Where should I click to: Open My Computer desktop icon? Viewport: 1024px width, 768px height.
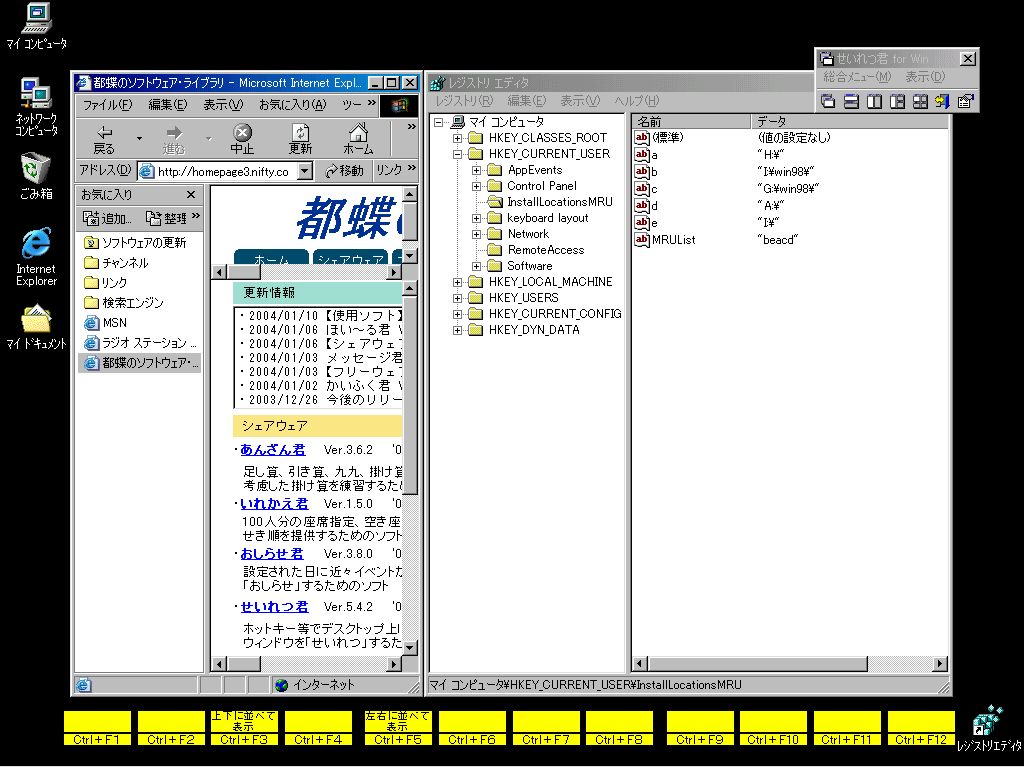click(x=37, y=26)
